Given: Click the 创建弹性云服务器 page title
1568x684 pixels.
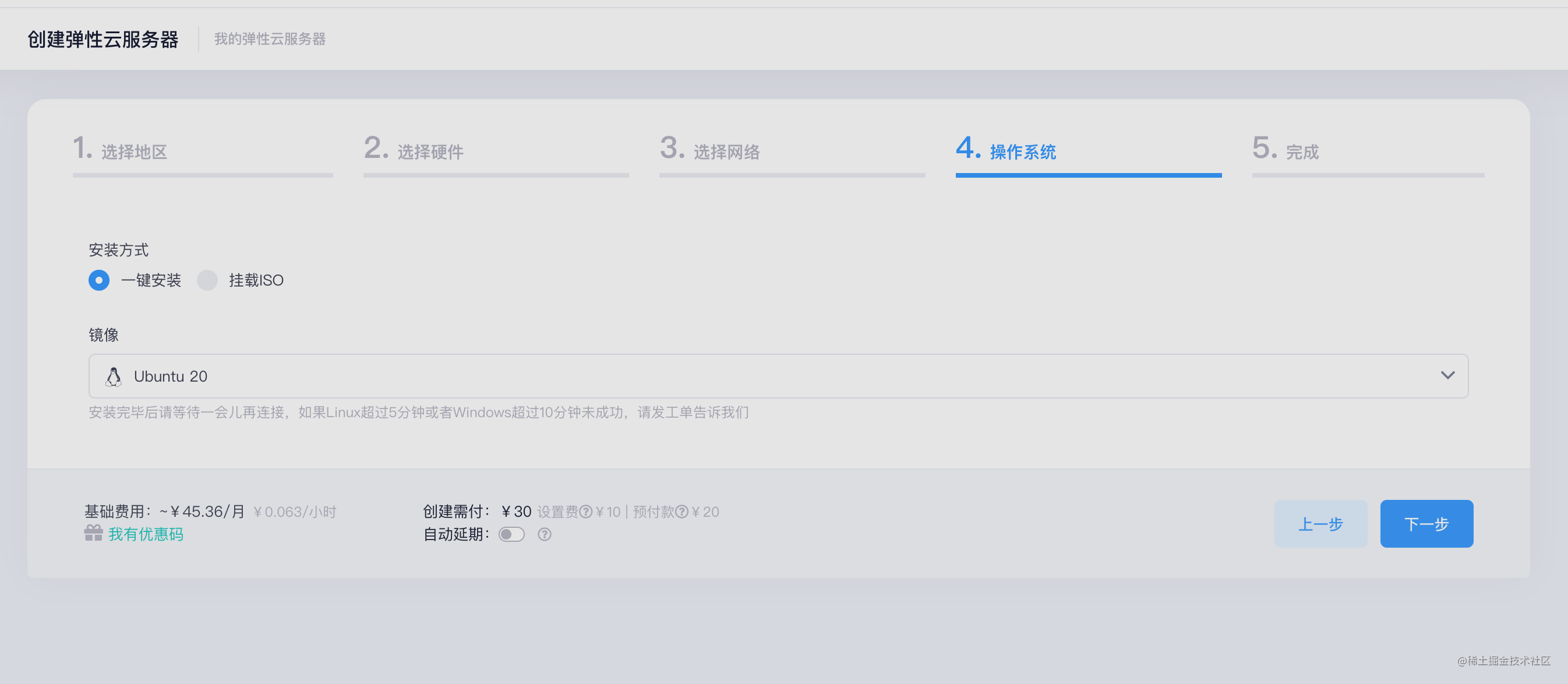Looking at the screenshot, I should pyautogui.click(x=103, y=39).
